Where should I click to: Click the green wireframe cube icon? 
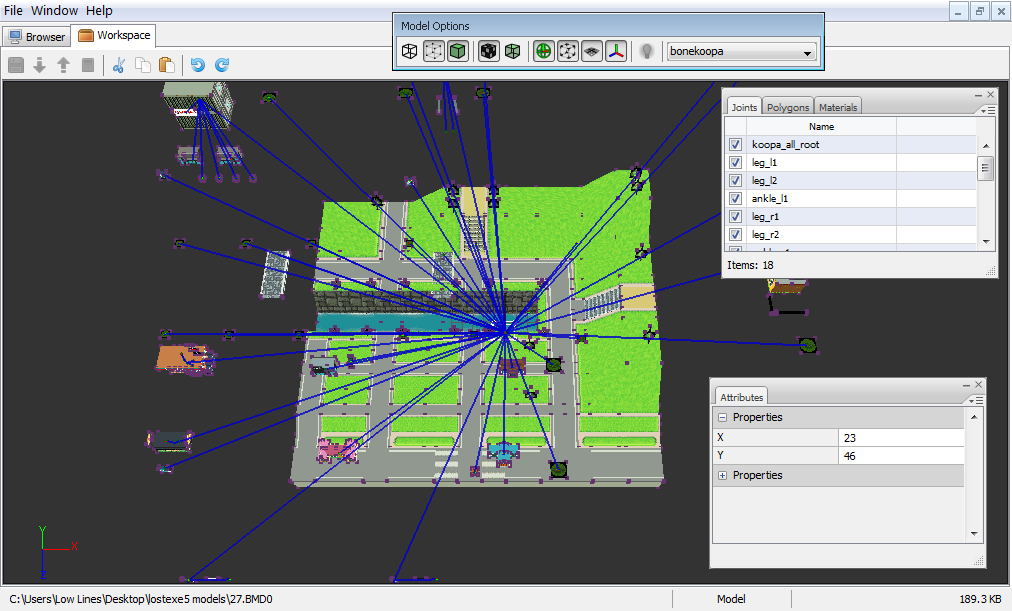pyautogui.click(x=512, y=51)
